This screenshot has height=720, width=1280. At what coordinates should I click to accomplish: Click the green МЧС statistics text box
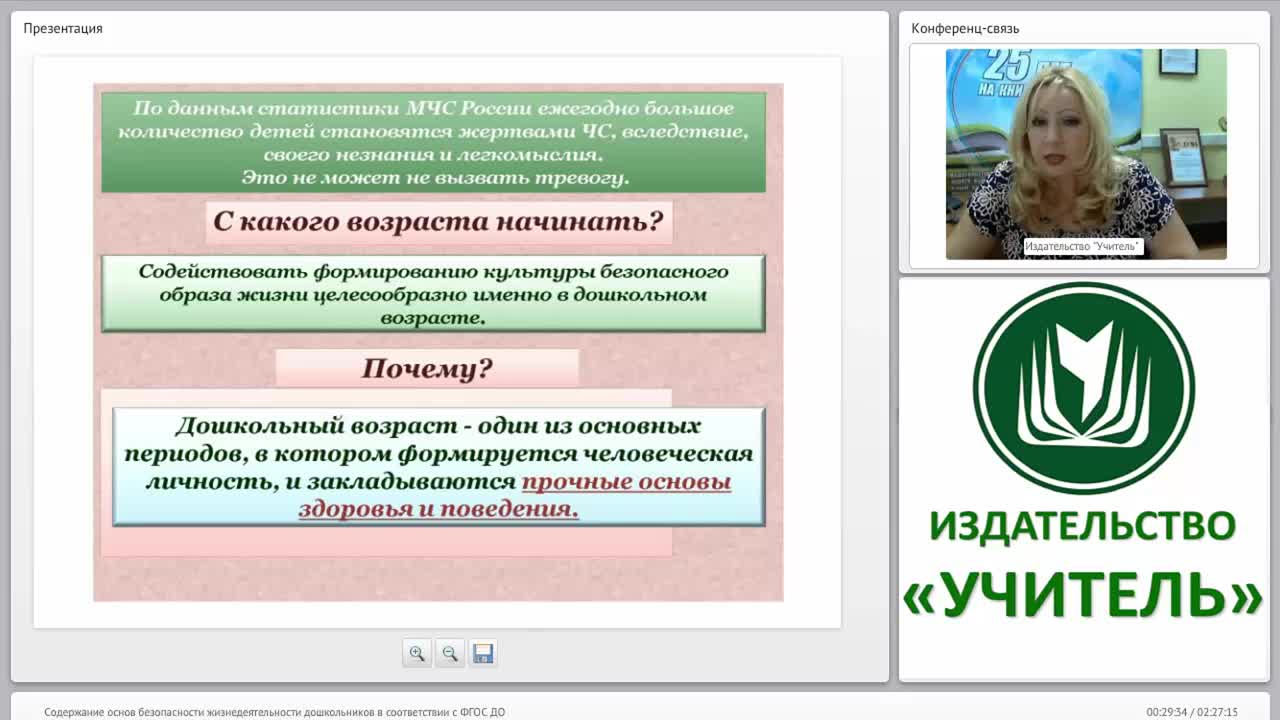433,142
